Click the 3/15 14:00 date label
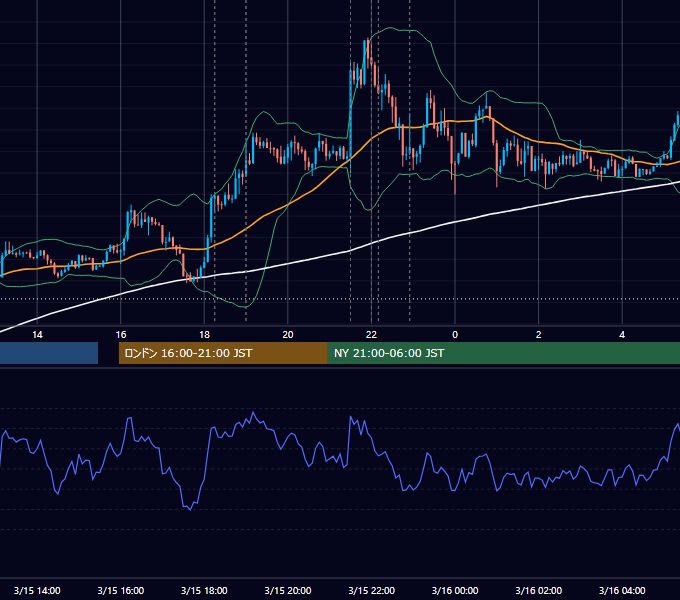The width and height of the screenshot is (680, 600). [37, 590]
